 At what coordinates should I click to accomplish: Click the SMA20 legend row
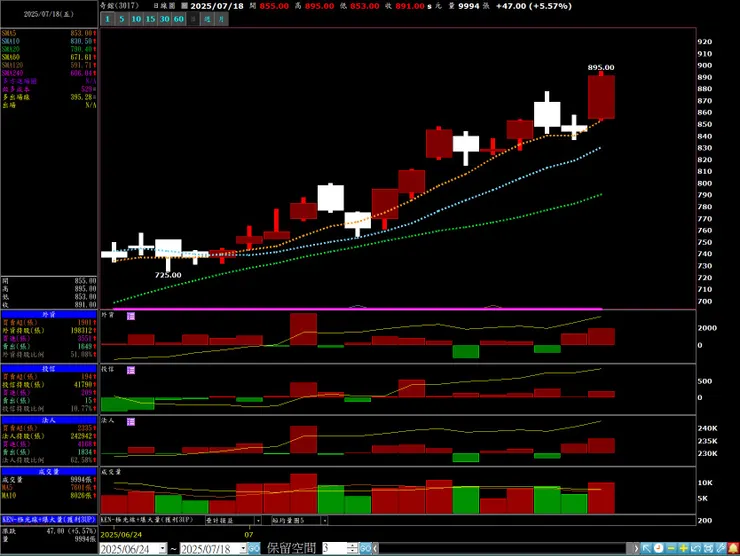point(49,49)
